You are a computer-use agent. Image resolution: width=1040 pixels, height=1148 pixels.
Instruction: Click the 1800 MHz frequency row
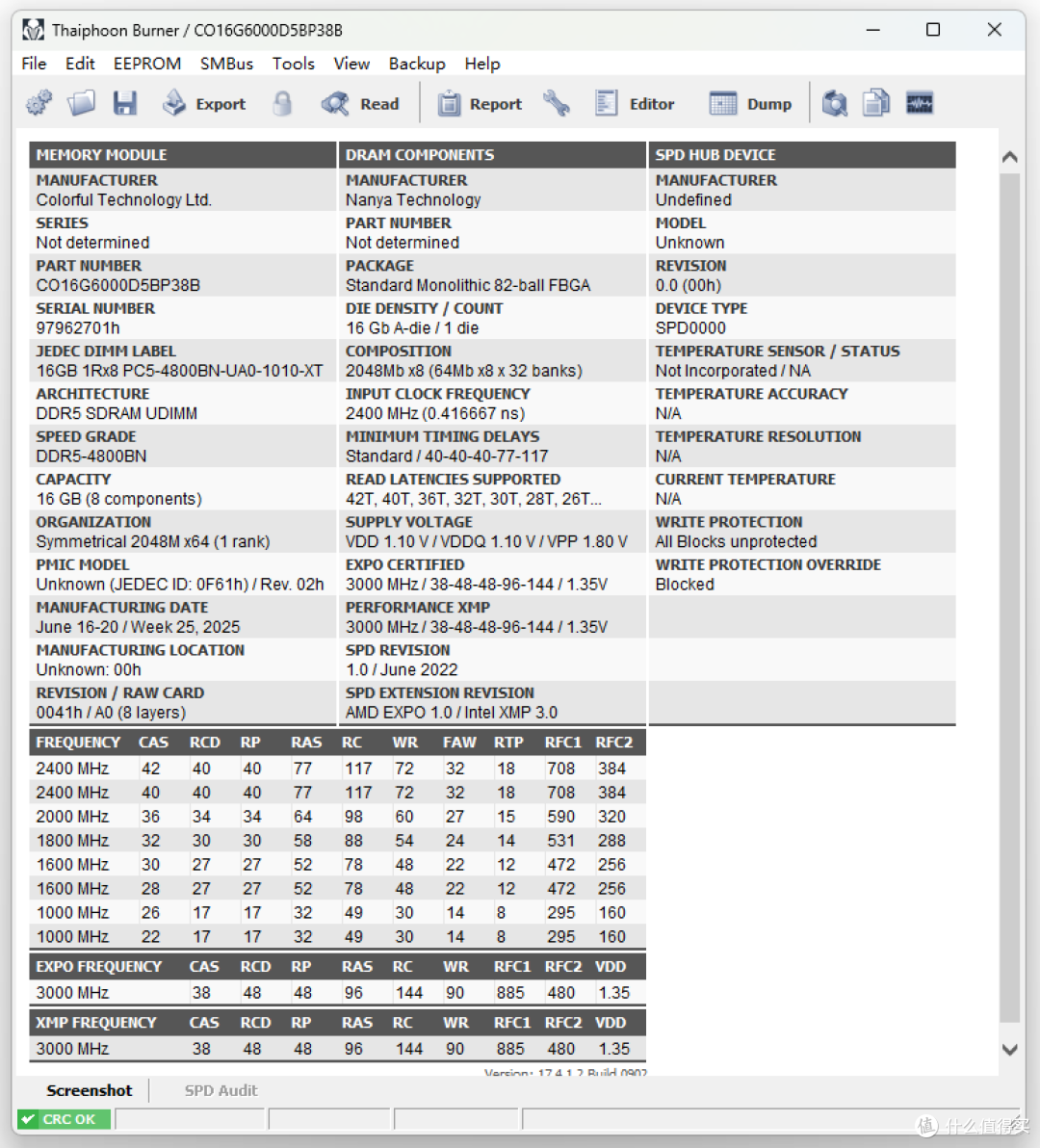coord(337,841)
